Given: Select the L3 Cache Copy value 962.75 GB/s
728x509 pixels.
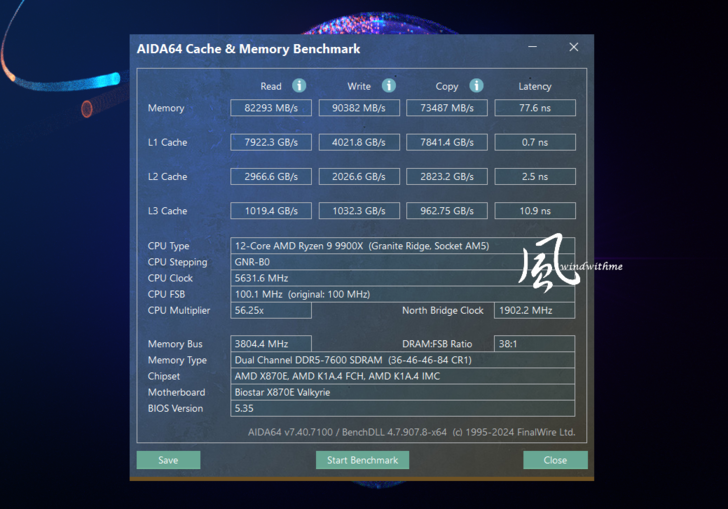Looking at the screenshot, I should [447, 211].
